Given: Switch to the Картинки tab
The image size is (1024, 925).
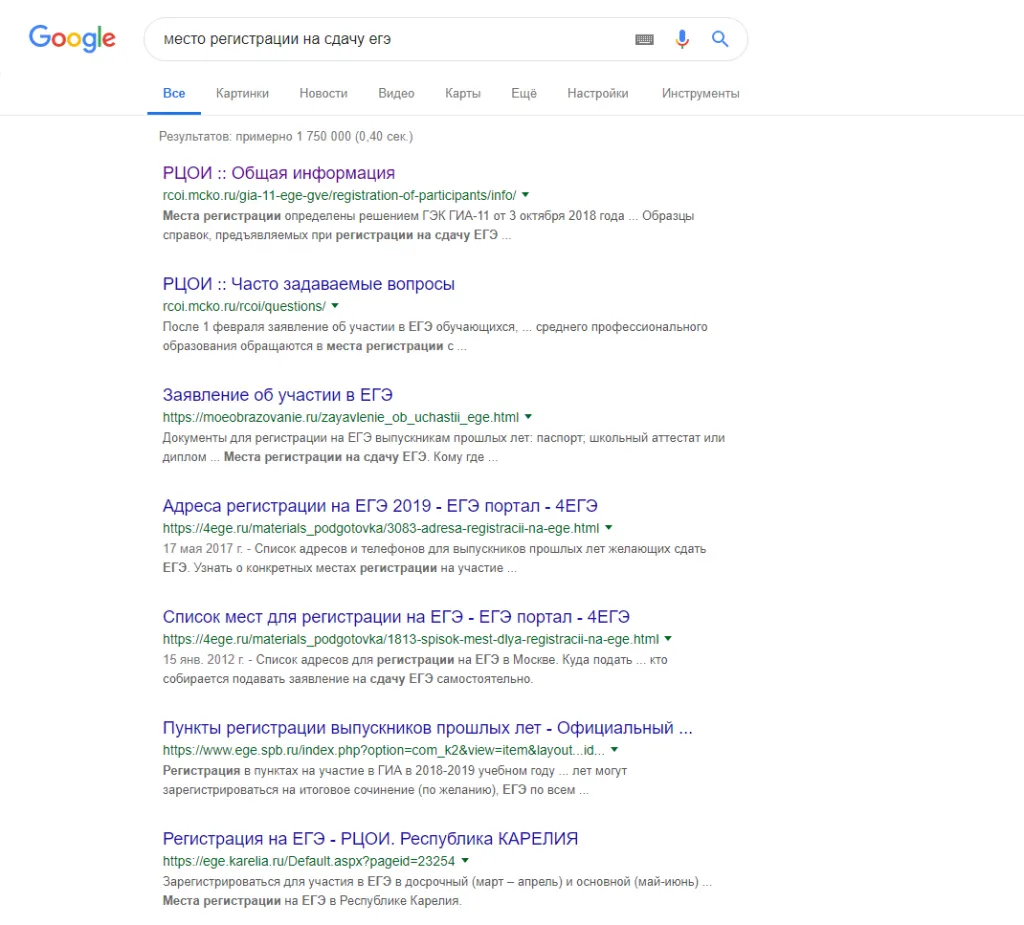Looking at the screenshot, I should (x=242, y=93).
